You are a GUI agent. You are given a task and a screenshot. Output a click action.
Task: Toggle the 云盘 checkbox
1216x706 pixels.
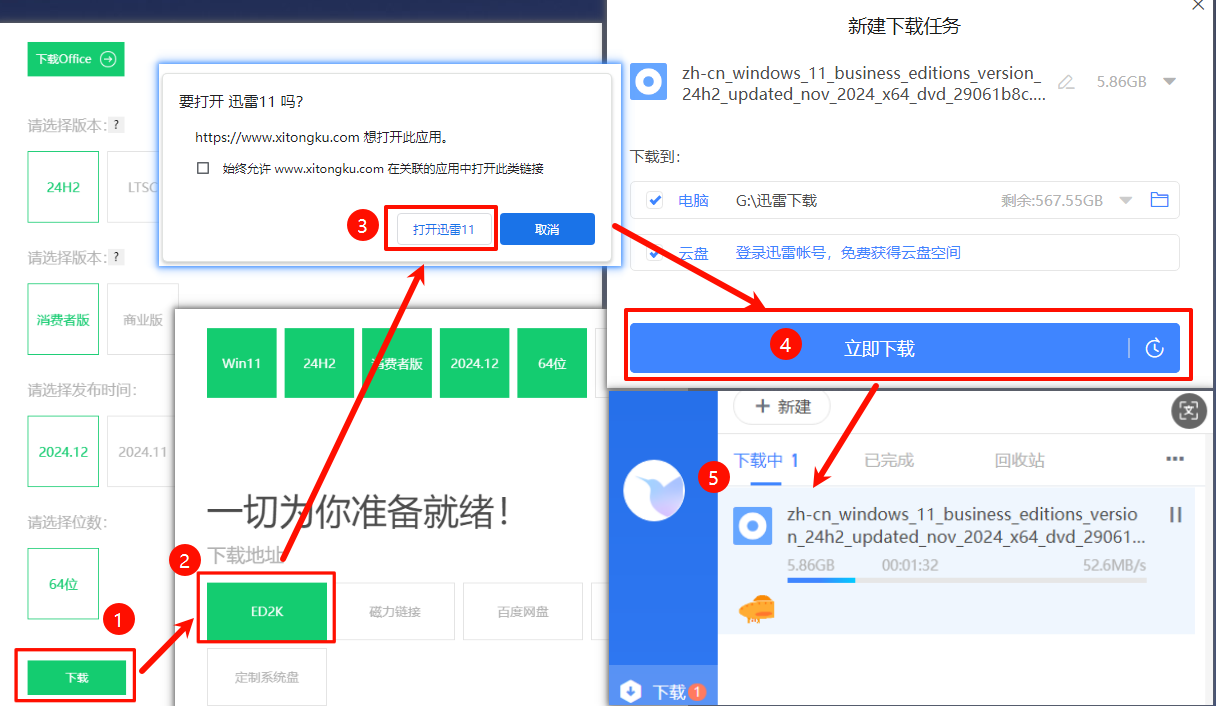point(655,253)
